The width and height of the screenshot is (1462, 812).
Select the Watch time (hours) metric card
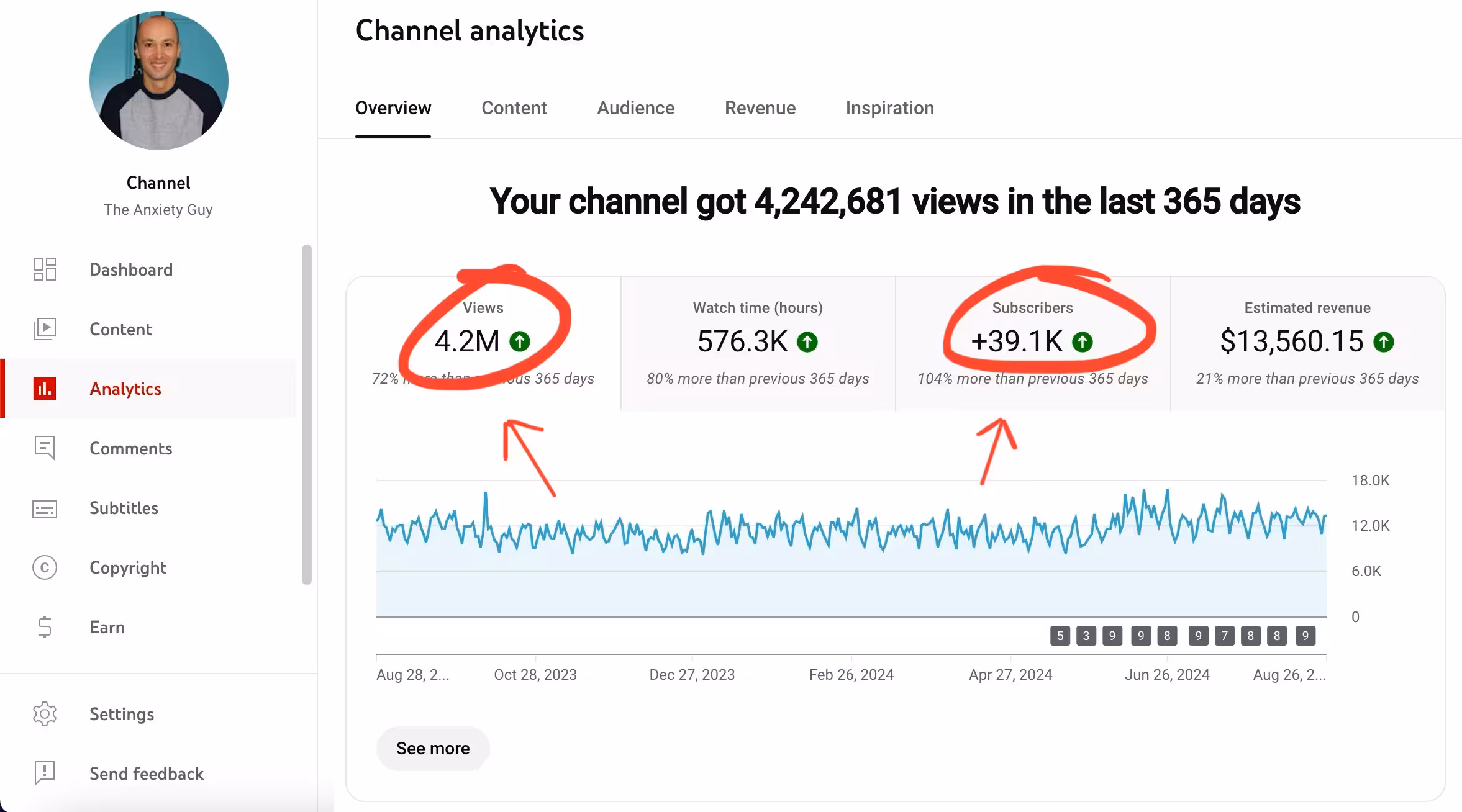point(758,343)
